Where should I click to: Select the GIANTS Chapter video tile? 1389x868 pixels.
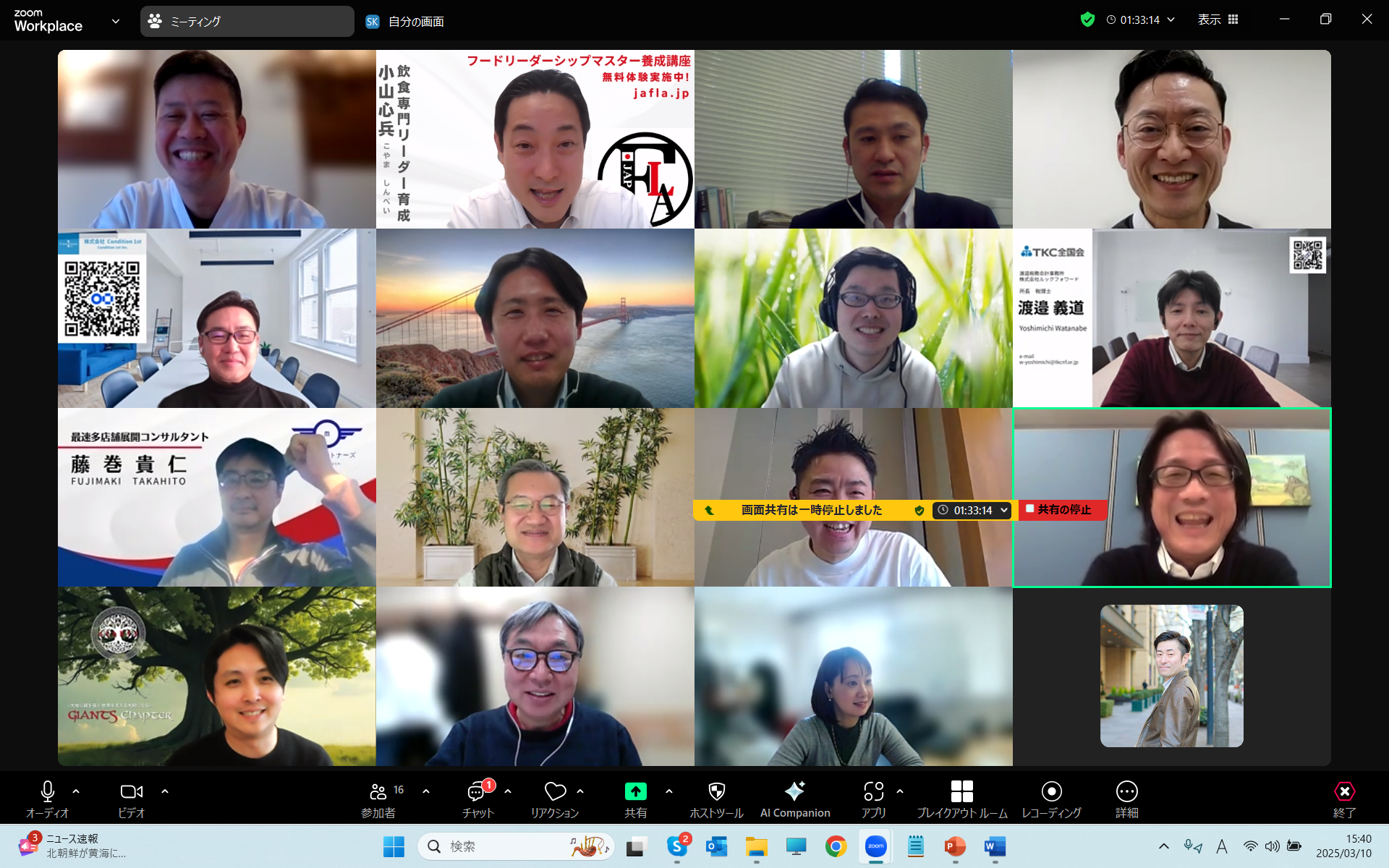pyautogui.click(x=217, y=676)
